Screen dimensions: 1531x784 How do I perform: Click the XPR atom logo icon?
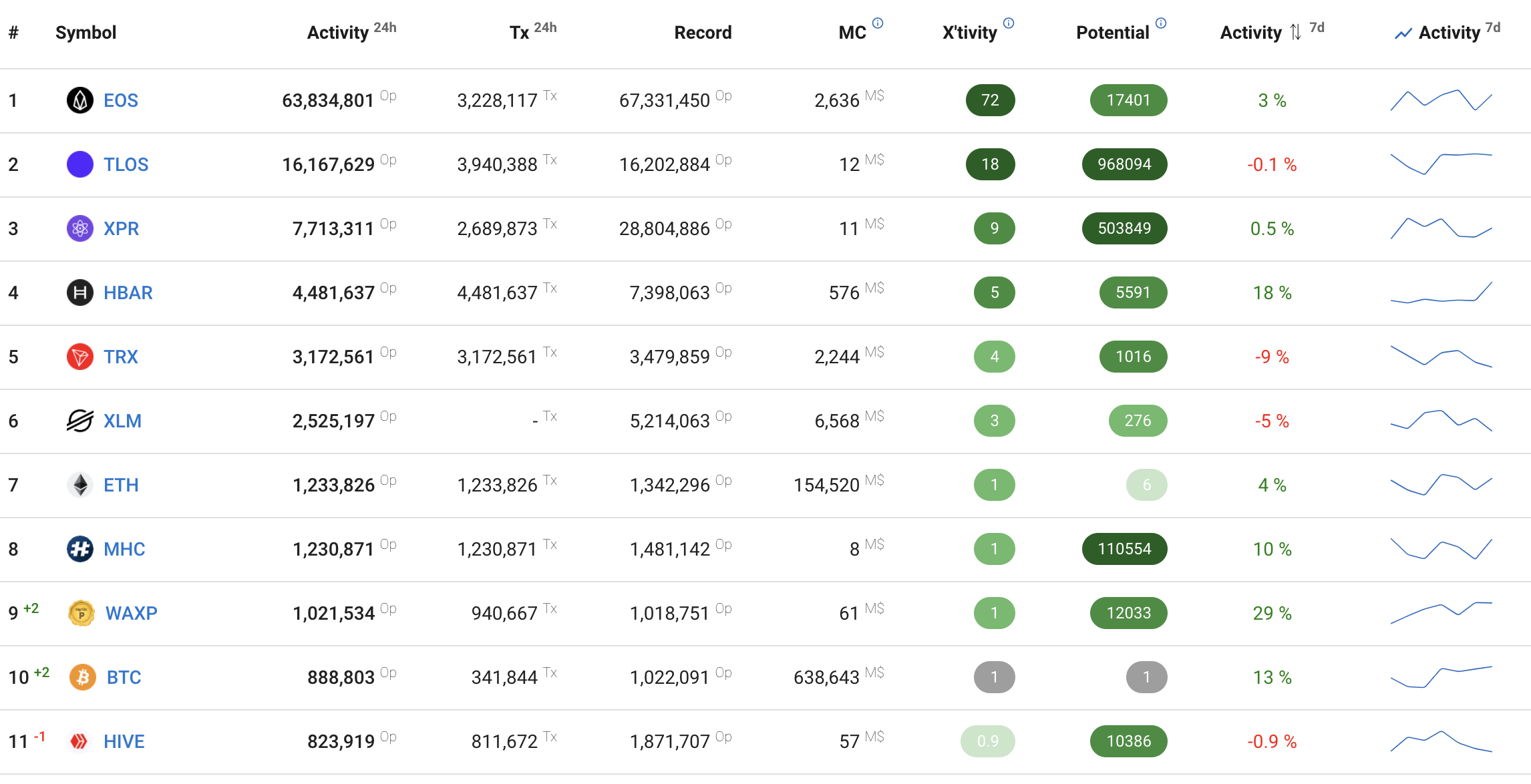click(x=79, y=228)
